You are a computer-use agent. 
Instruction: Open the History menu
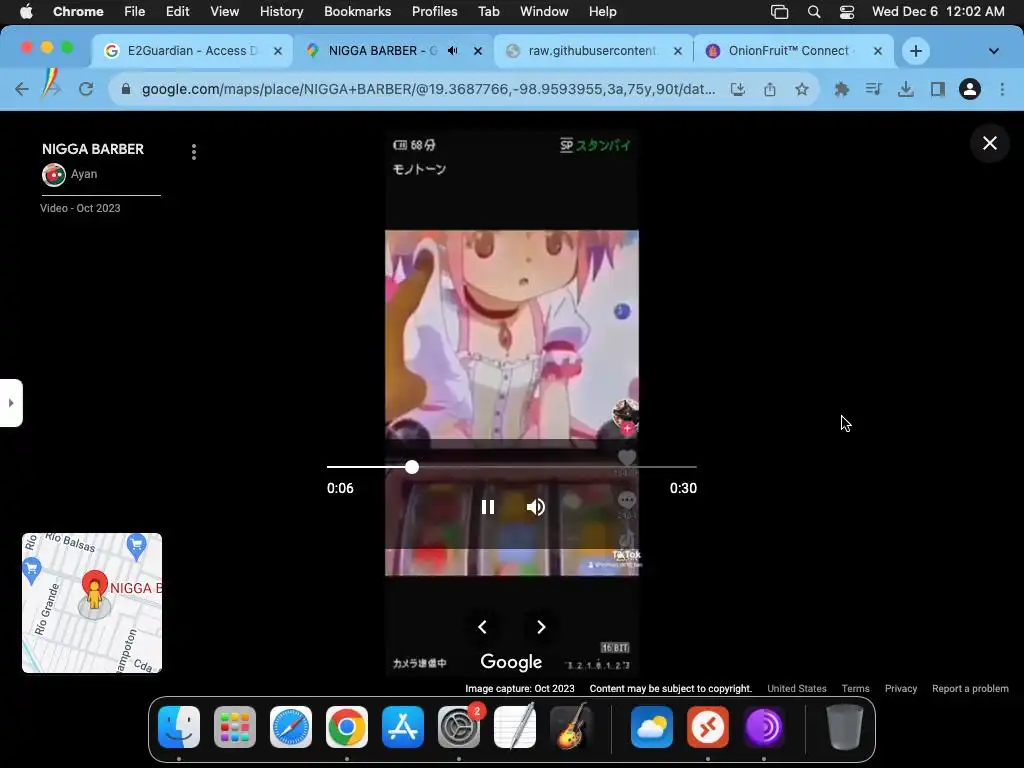pos(281,11)
